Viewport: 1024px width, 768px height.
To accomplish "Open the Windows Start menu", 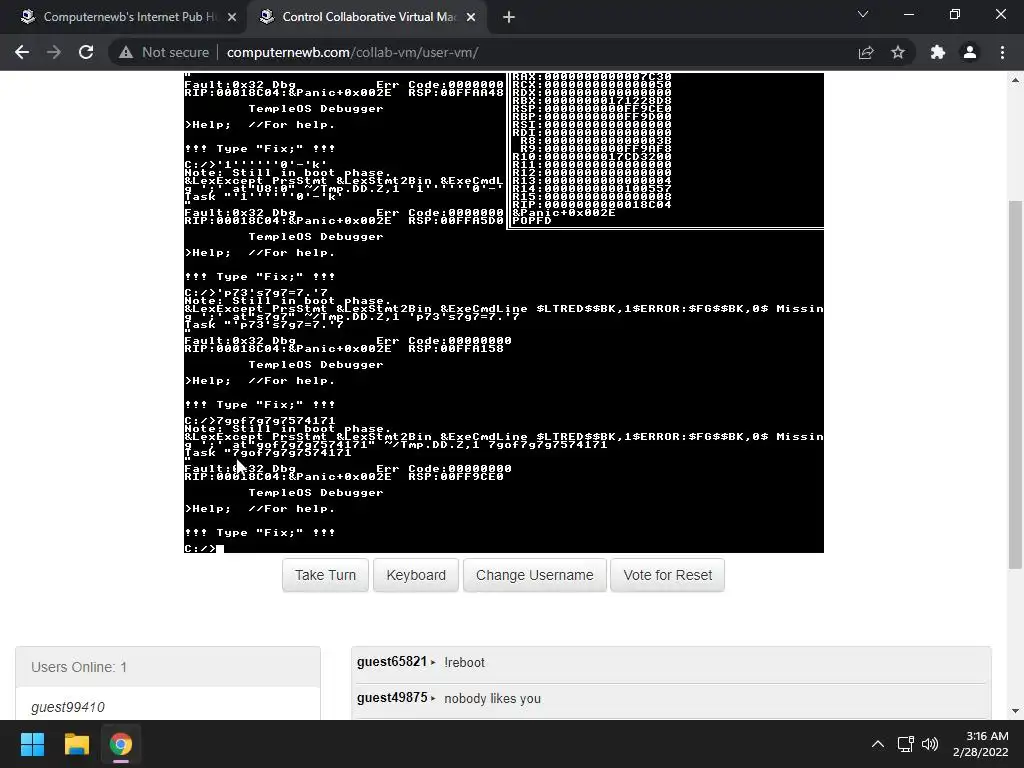I will [32, 744].
